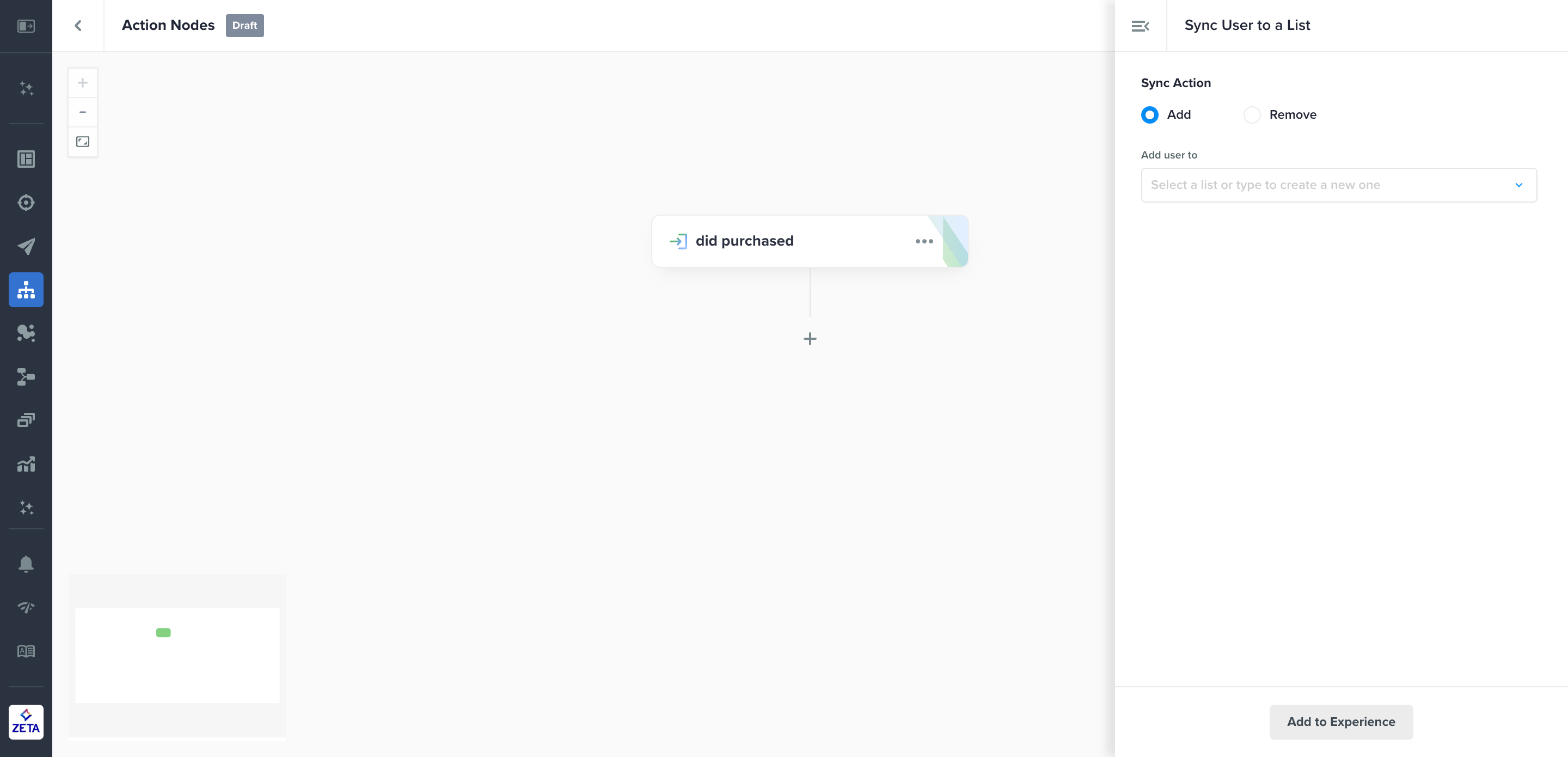Add a node with the plus below trigger
Image resolution: width=1568 pixels, height=757 pixels.
[810, 339]
